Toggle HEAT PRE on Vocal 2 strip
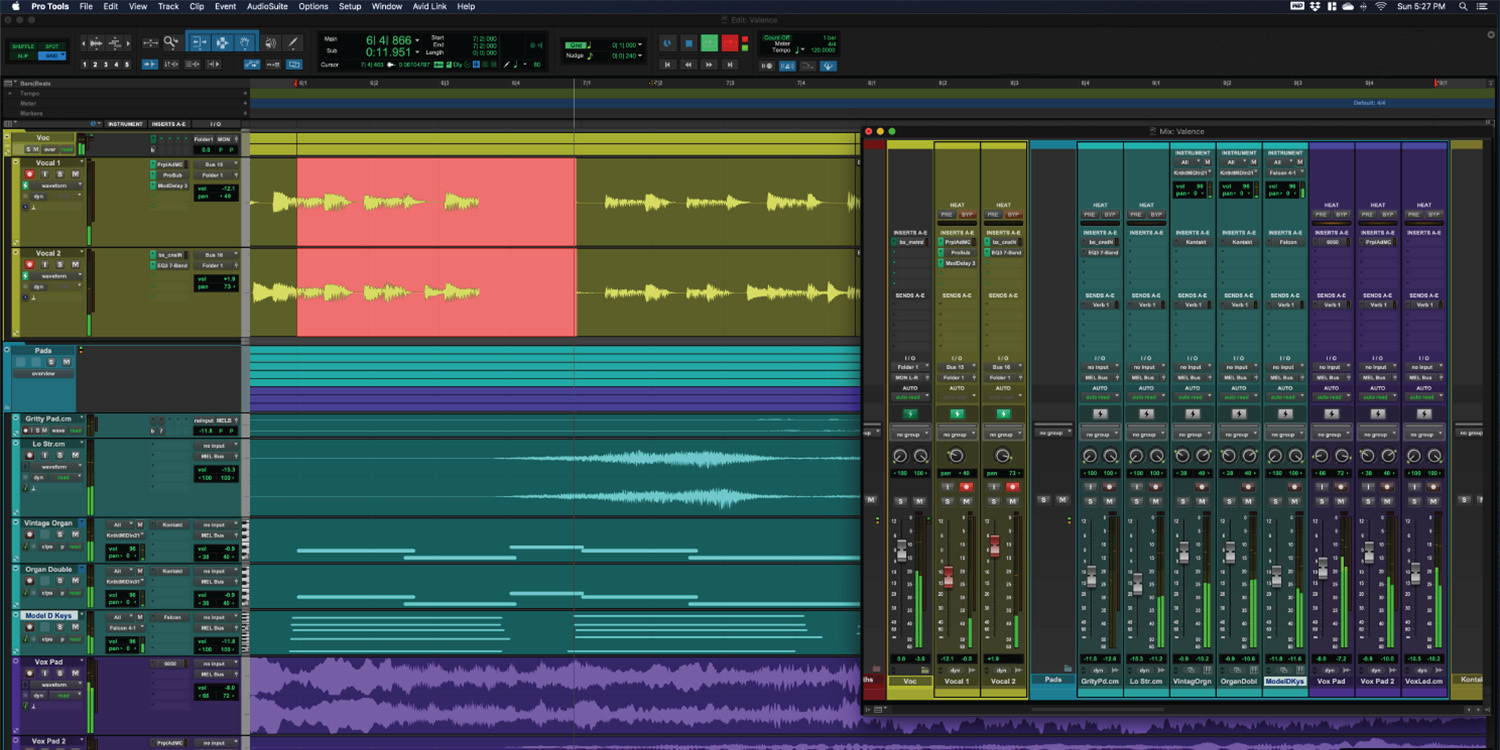The width and height of the screenshot is (1500, 750). [x=995, y=214]
